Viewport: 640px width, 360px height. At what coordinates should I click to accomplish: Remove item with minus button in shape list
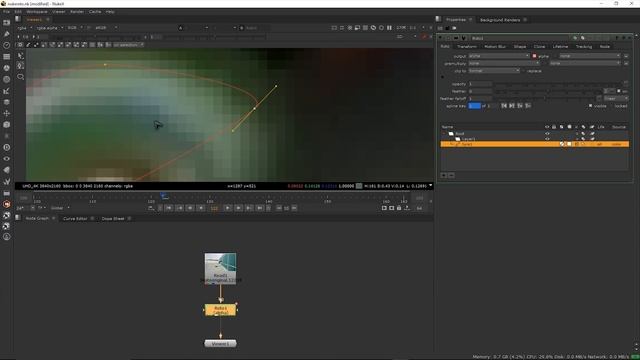click(451, 176)
